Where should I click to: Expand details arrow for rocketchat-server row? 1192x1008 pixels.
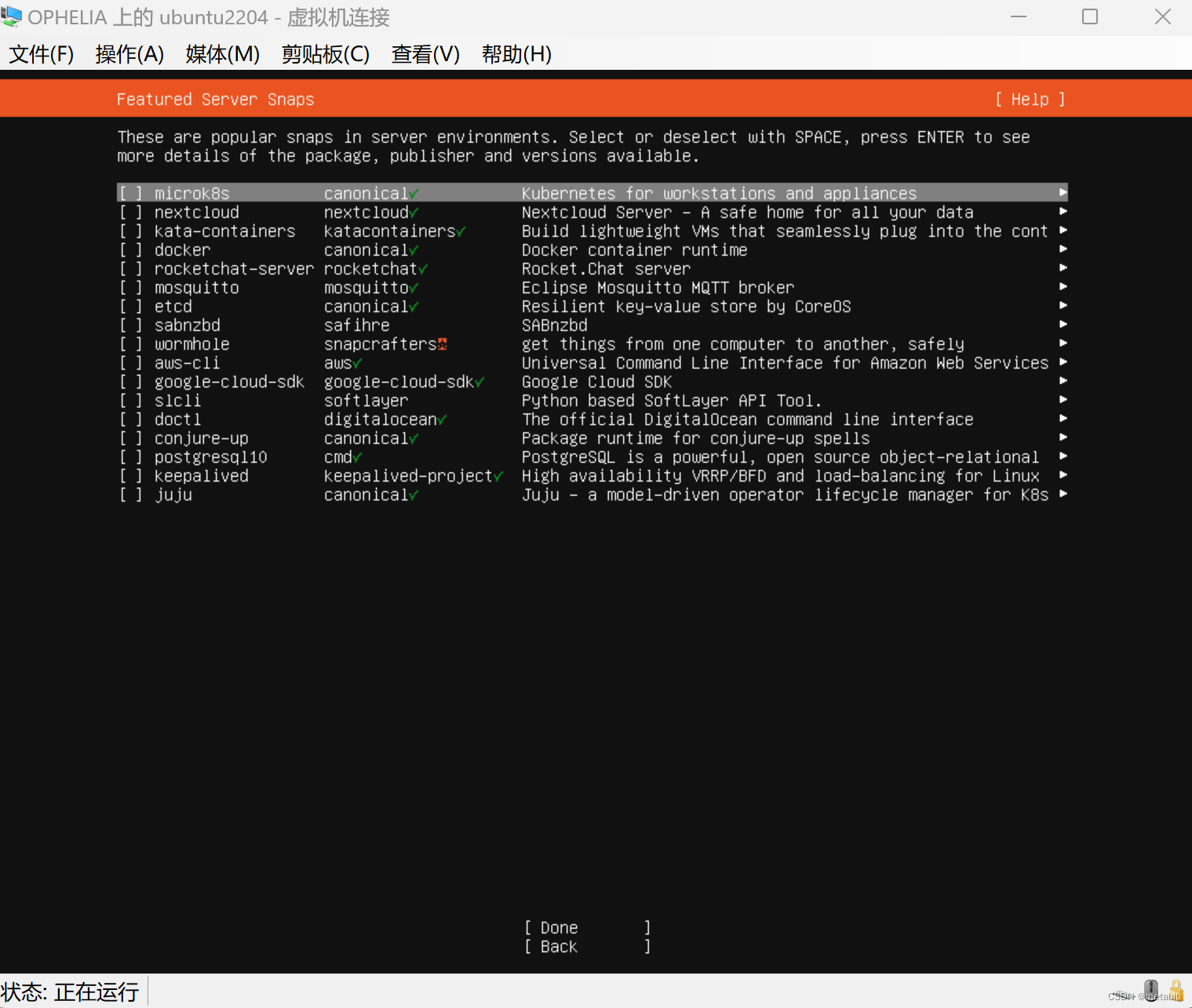1063,267
